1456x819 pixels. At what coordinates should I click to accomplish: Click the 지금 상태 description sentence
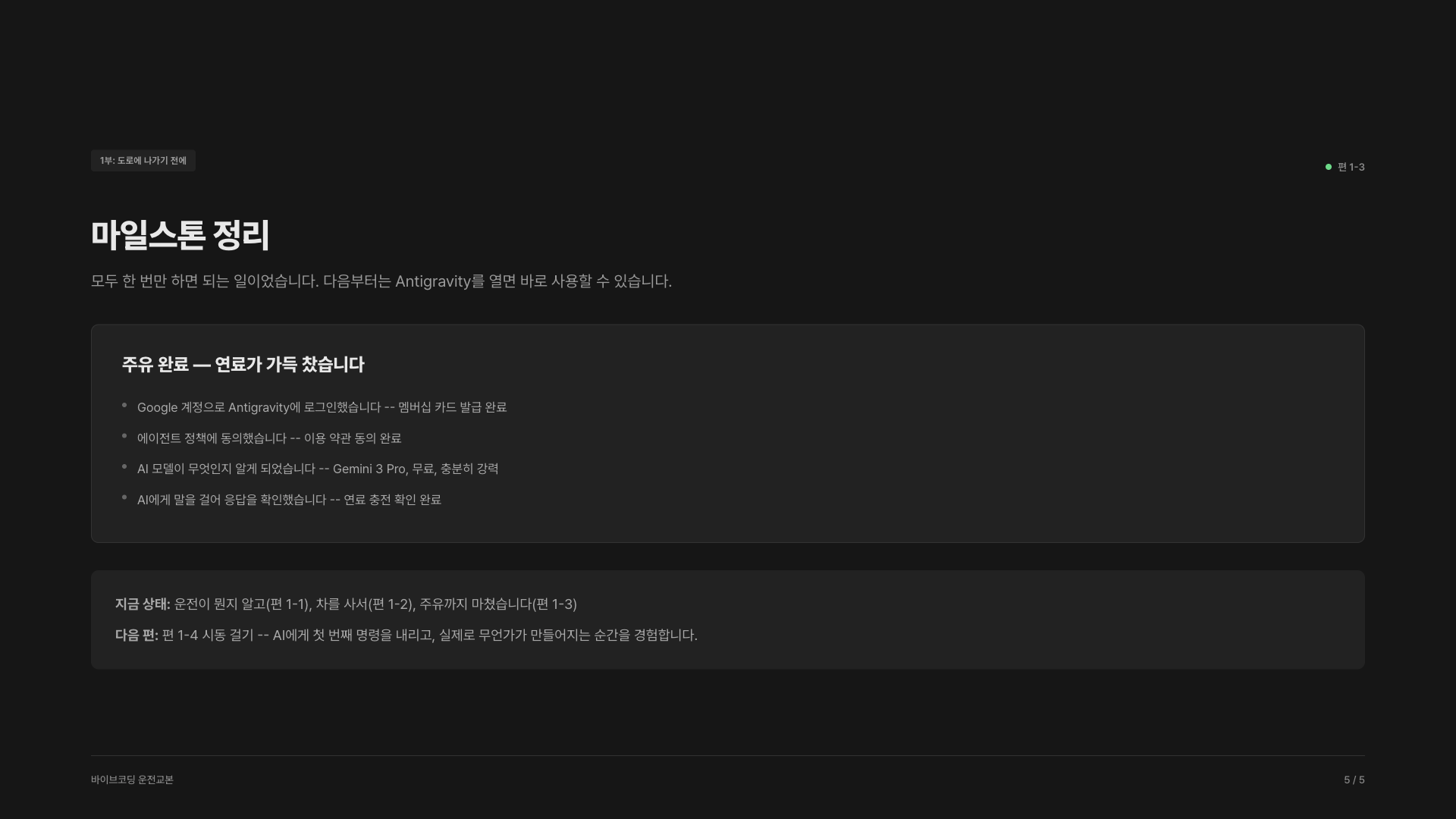(375, 604)
